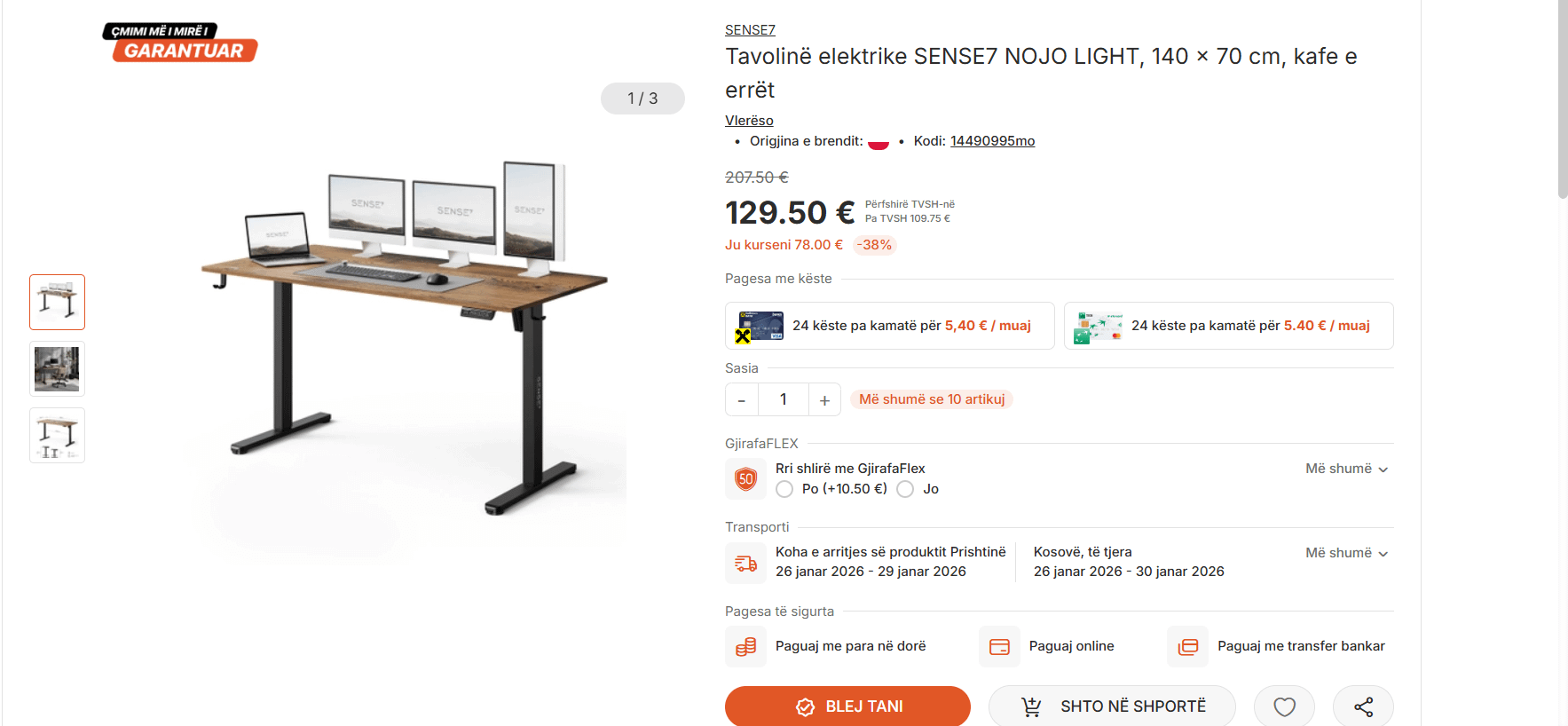Click the heart wishlist icon
This screenshot has height=726, width=1568.
click(1283, 706)
